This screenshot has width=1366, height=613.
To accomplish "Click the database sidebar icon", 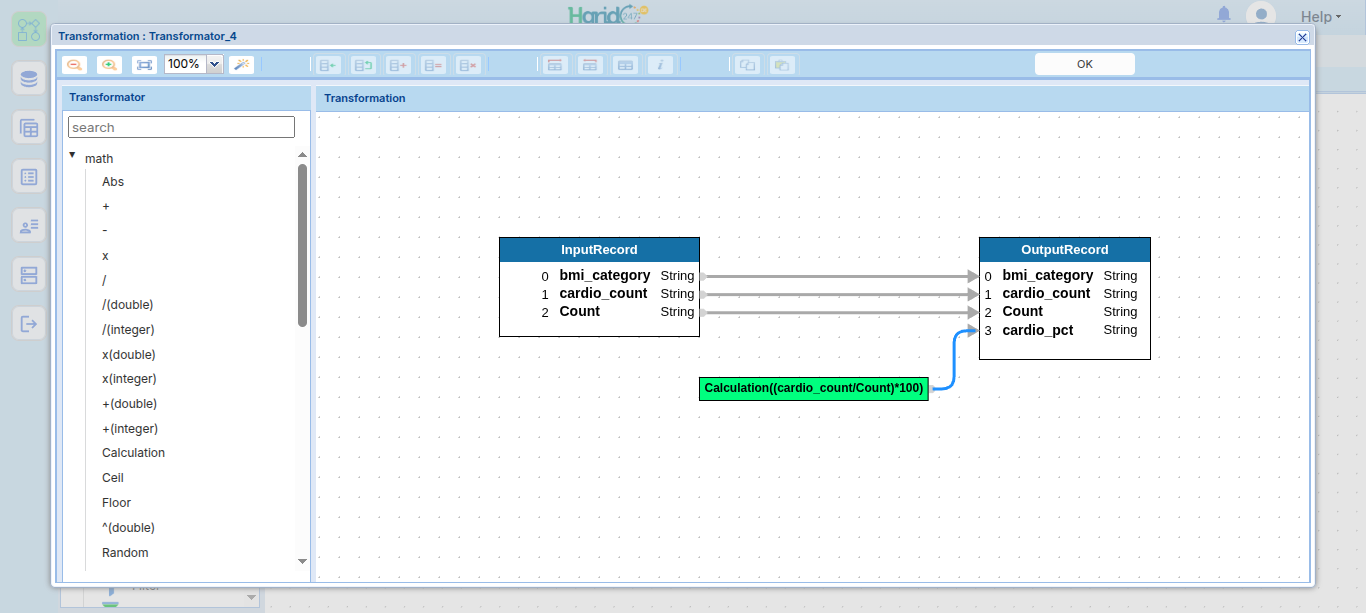I will pos(29,78).
